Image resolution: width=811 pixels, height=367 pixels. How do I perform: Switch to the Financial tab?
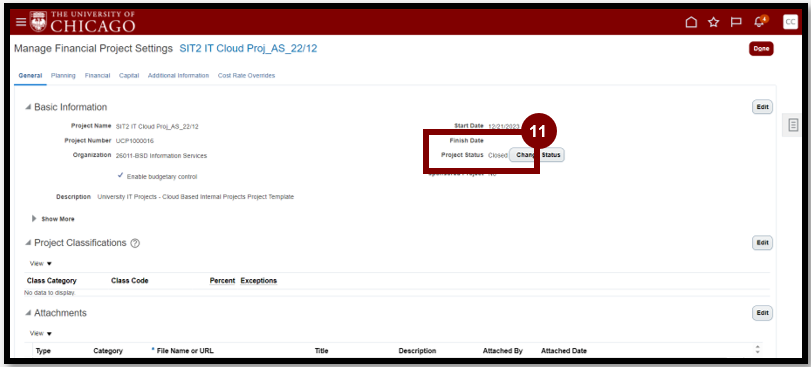[x=97, y=75]
